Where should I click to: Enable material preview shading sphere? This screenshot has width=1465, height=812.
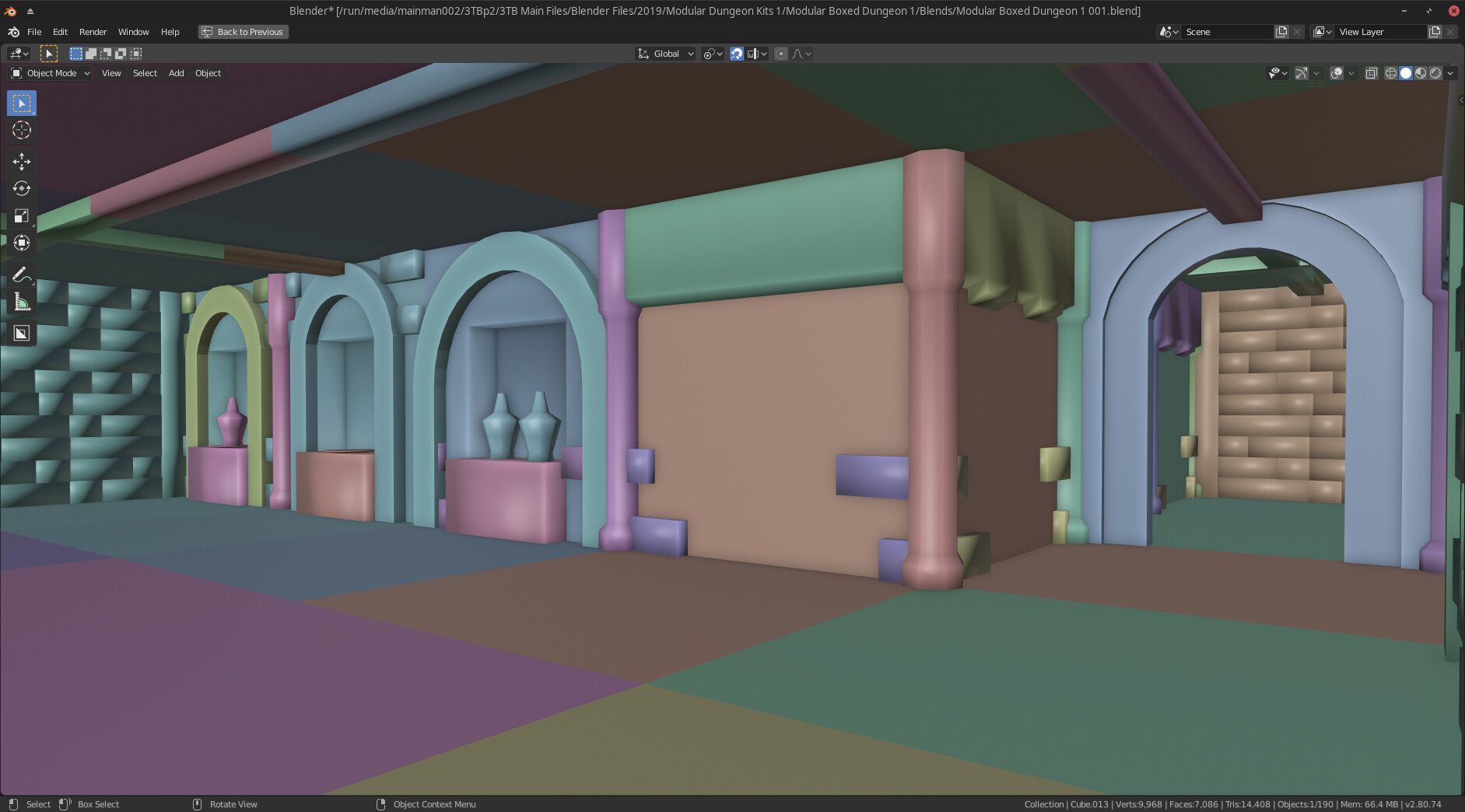tap(1422, 72)
